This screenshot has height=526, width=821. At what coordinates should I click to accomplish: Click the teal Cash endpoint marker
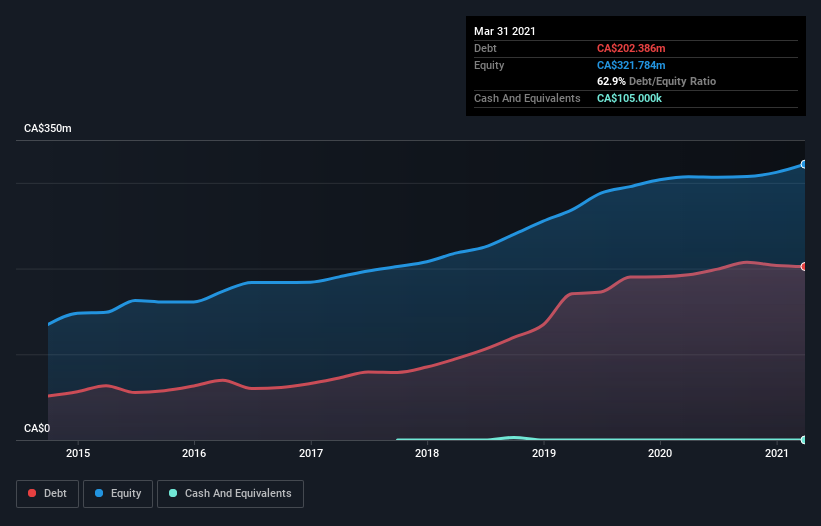(803, 440)
